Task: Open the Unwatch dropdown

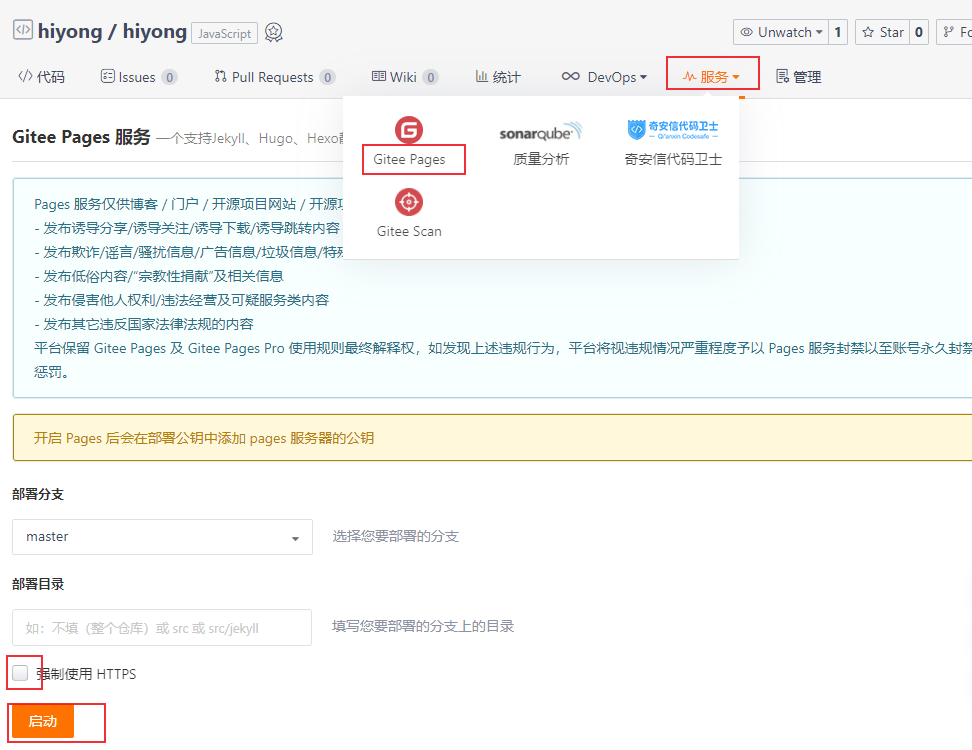Action: click(x=781, y=32)
